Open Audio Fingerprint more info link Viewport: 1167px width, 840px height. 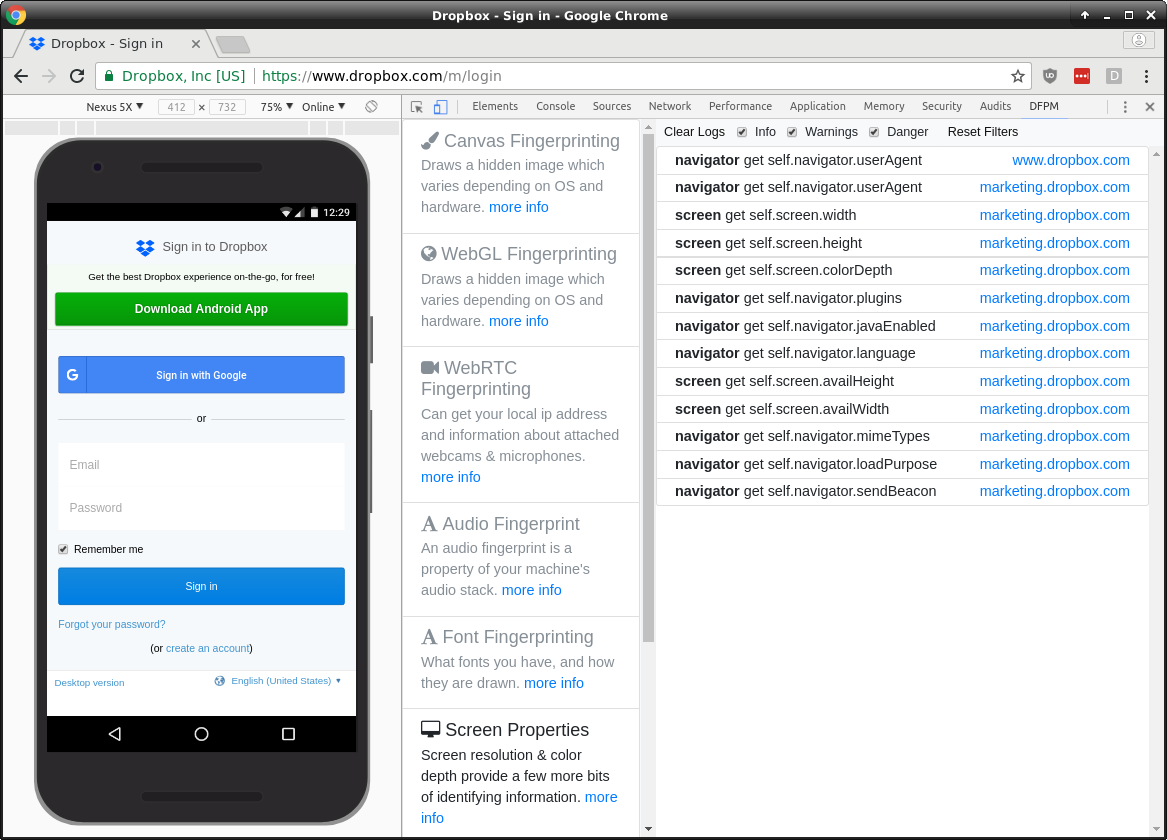[531, 590]
